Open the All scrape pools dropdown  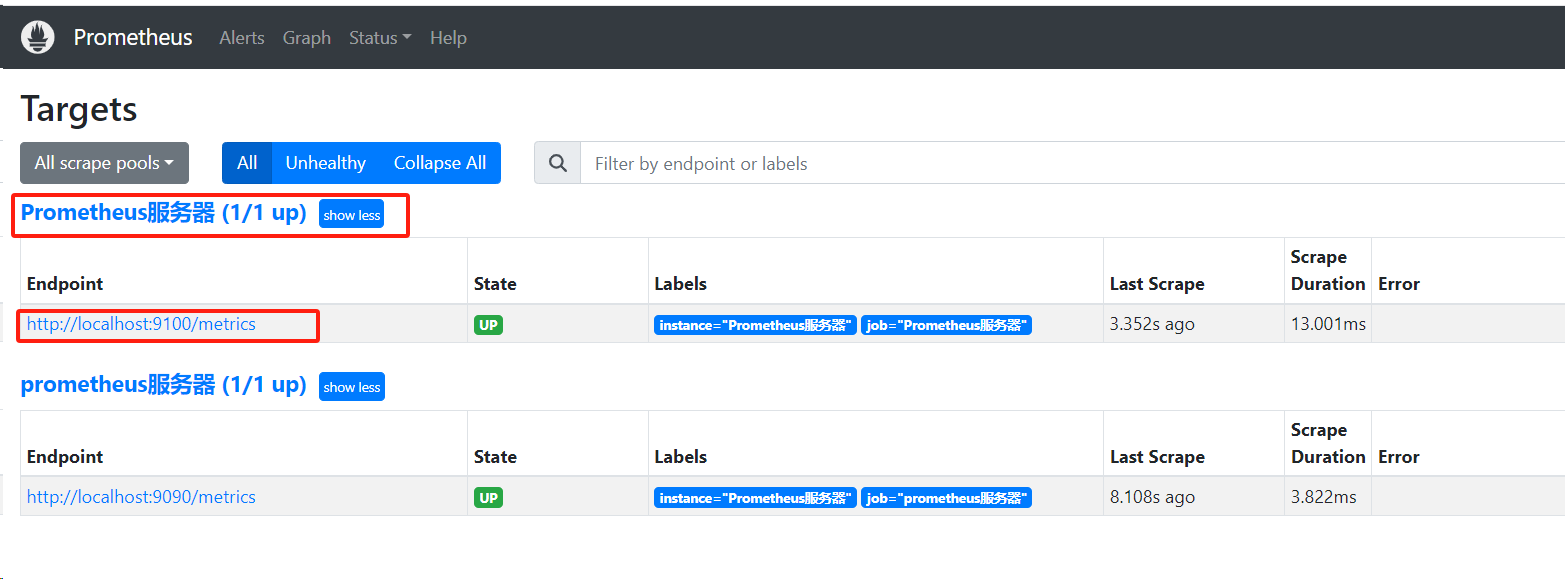pyautogui.click(x=104, y=163)
